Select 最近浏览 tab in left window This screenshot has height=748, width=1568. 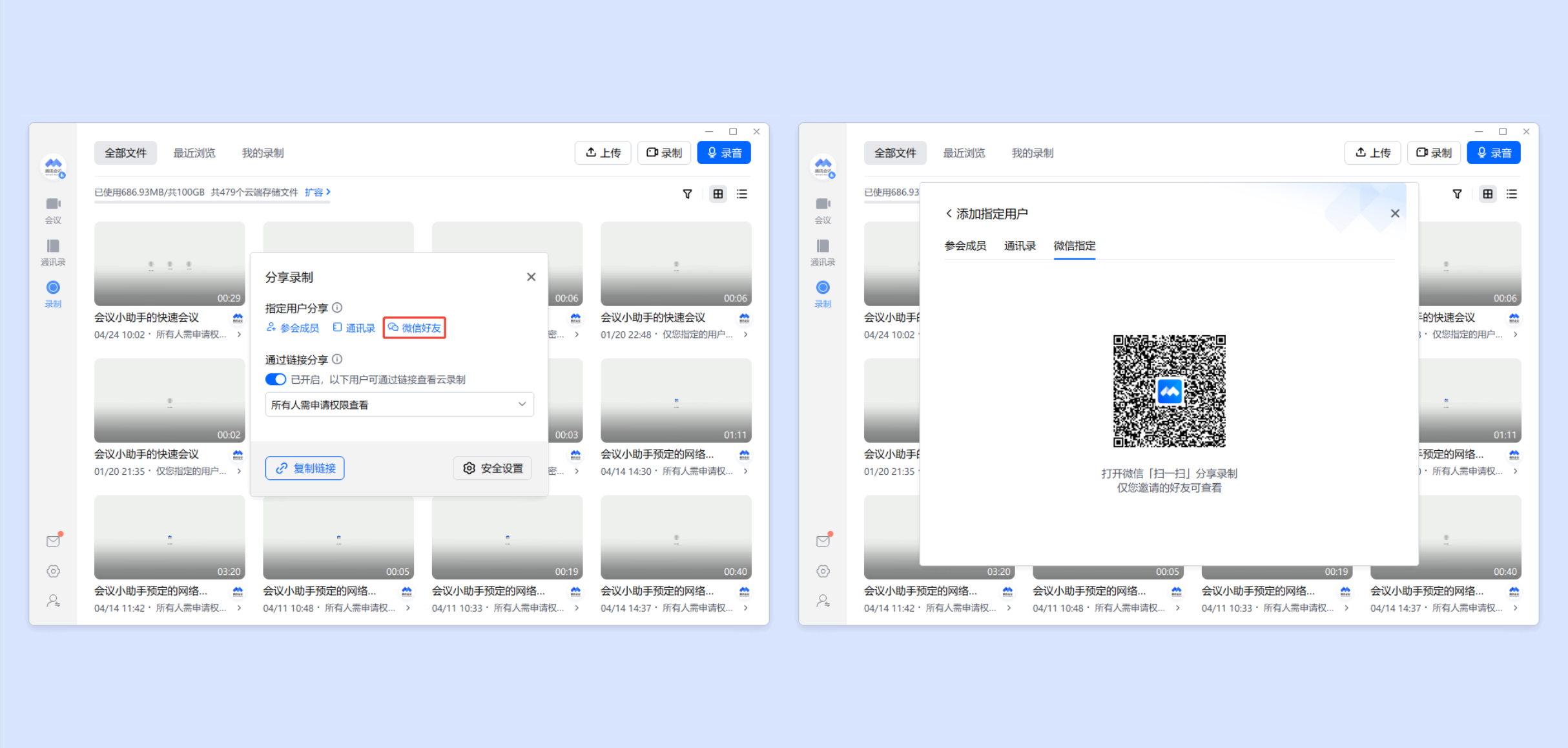coord(194,153)
